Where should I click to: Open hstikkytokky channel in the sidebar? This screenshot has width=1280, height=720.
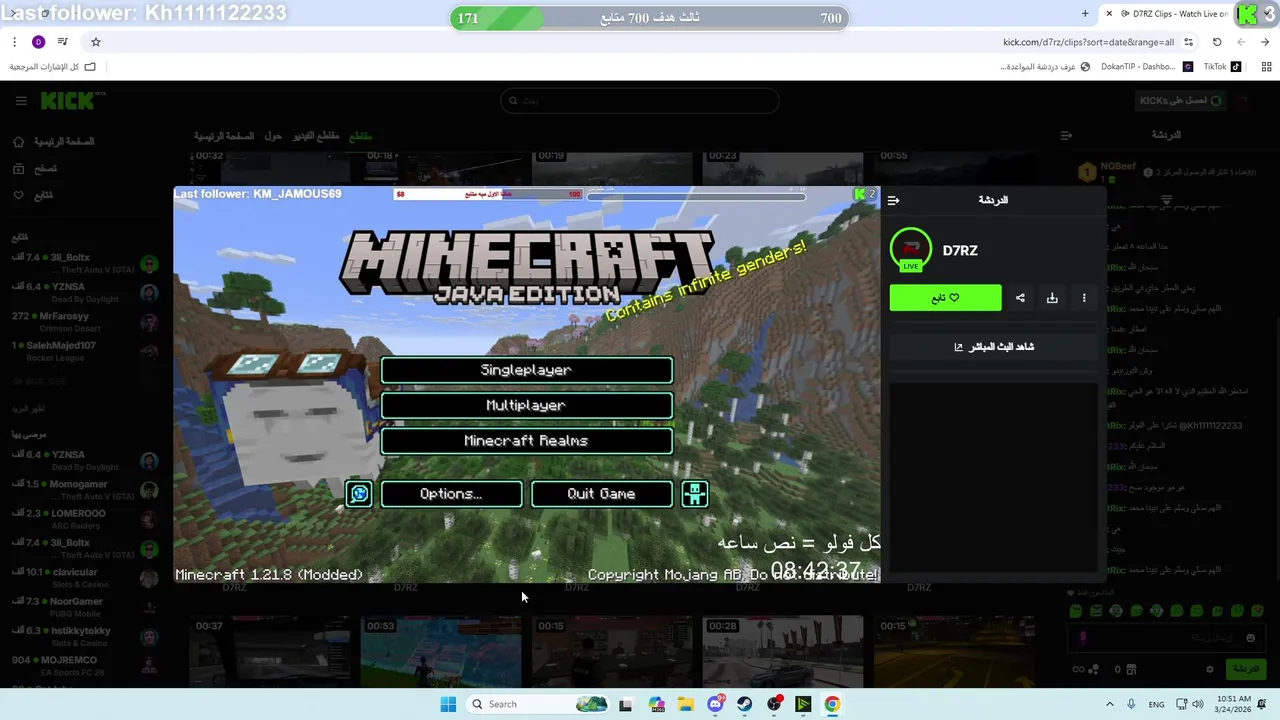(85, 636)
